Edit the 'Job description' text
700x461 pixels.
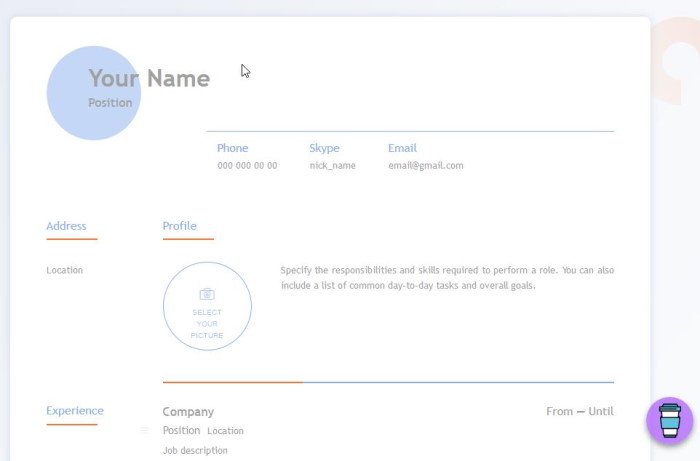coord(195,450)
